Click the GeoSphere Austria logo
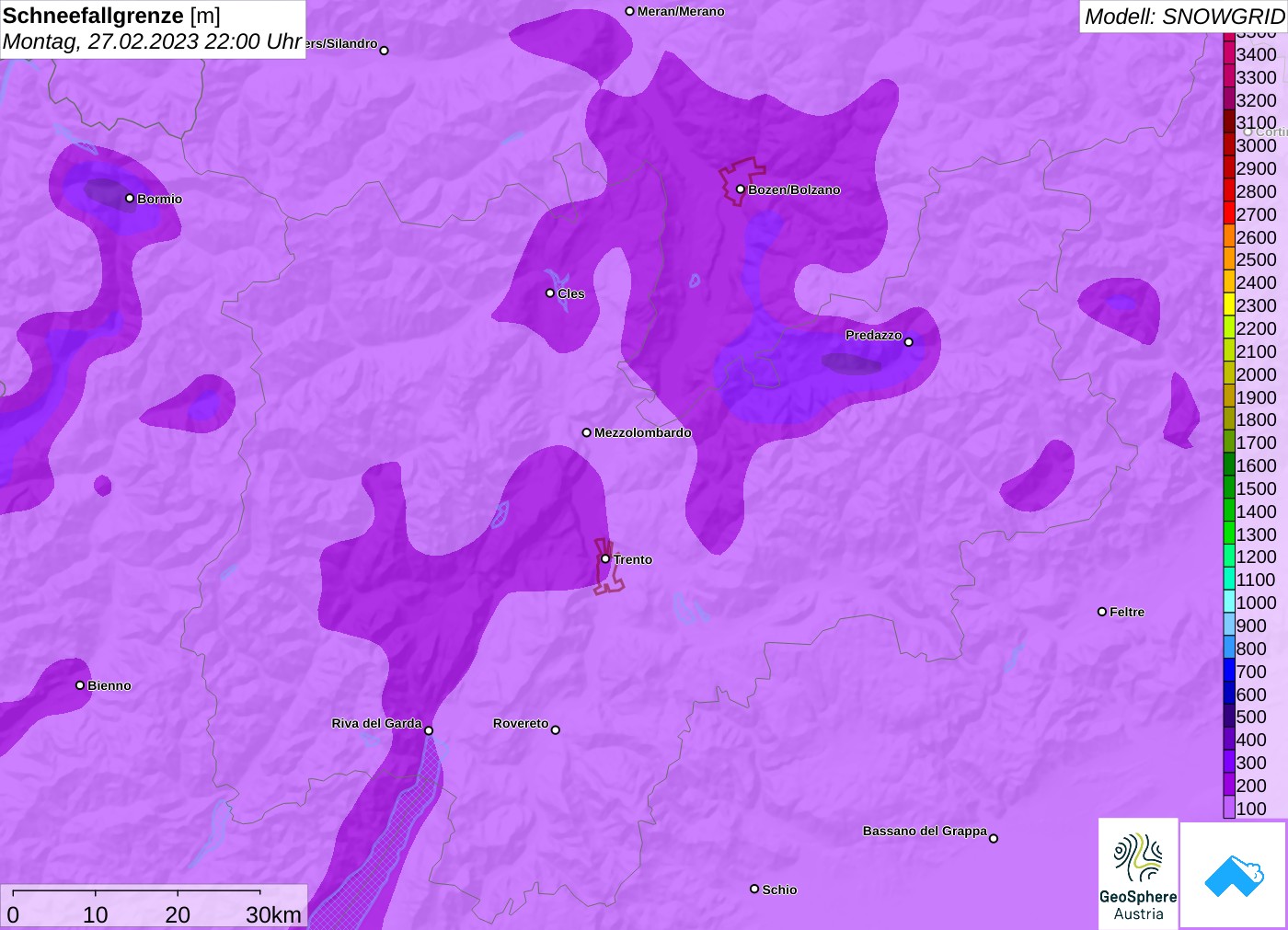The width and height of the screenshot is (1288, 930). click(1138, 873)
